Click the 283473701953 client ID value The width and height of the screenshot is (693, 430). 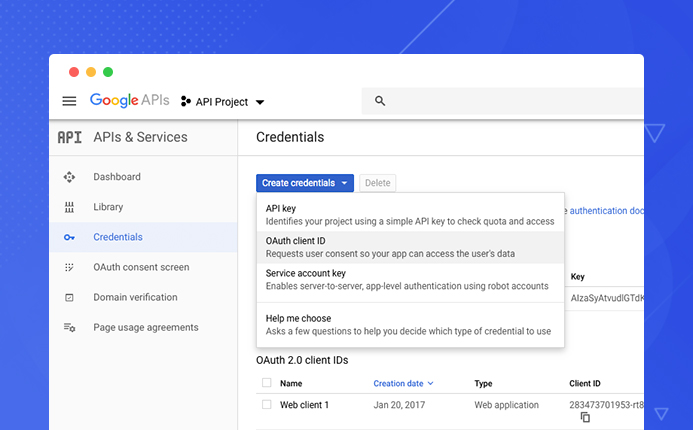click(606, 405)
